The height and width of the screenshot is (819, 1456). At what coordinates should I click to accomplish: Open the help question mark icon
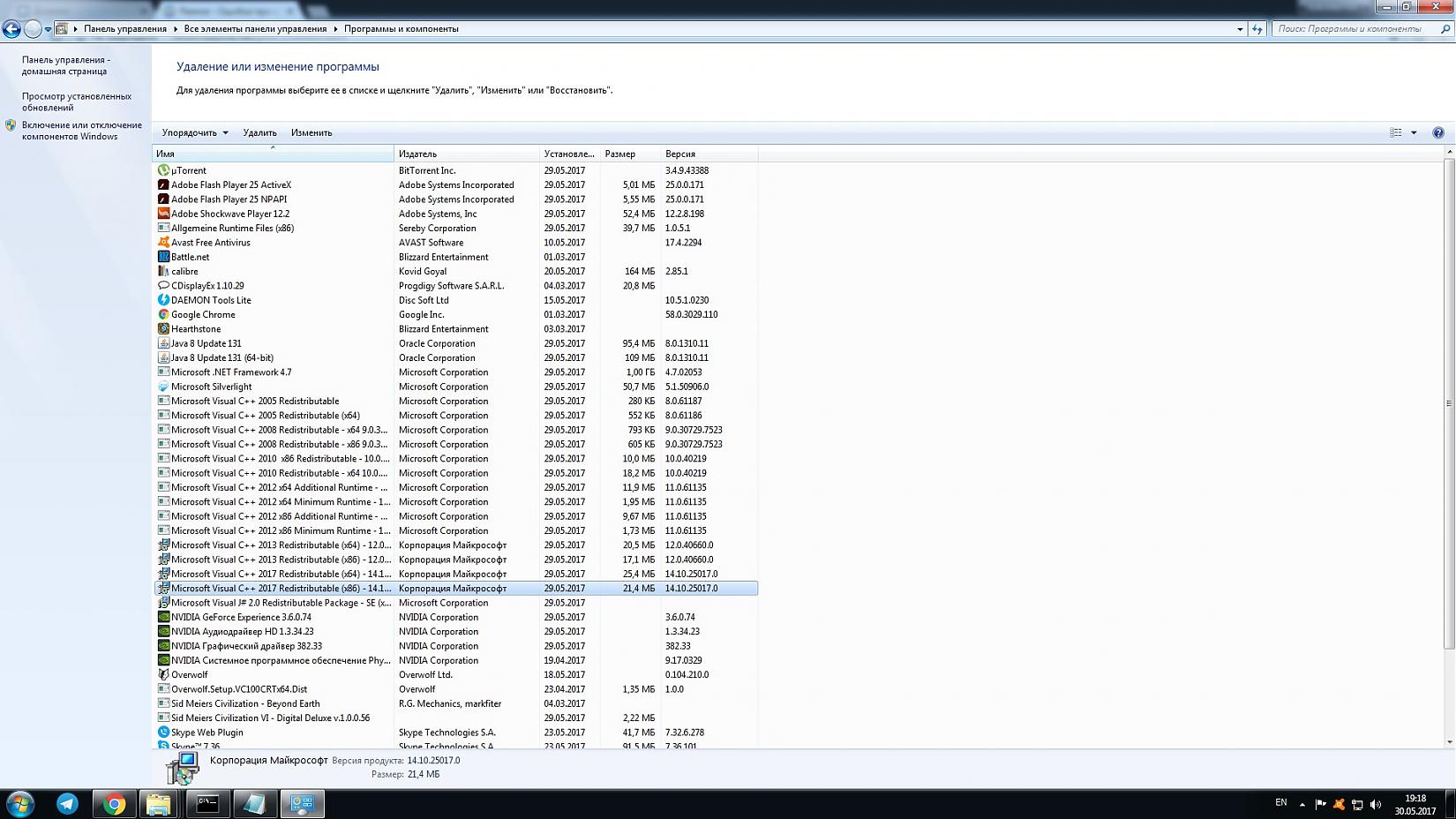point(1438,132)
